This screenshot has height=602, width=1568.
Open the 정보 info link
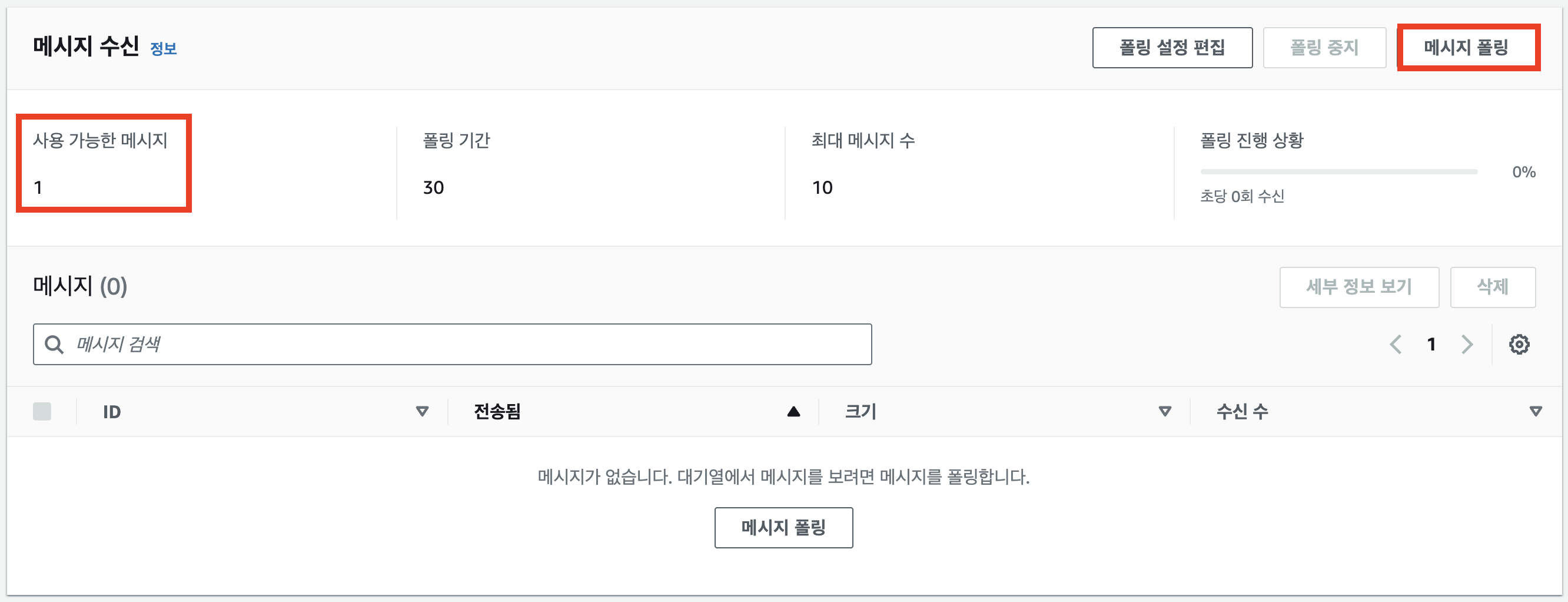pos(163,48)
